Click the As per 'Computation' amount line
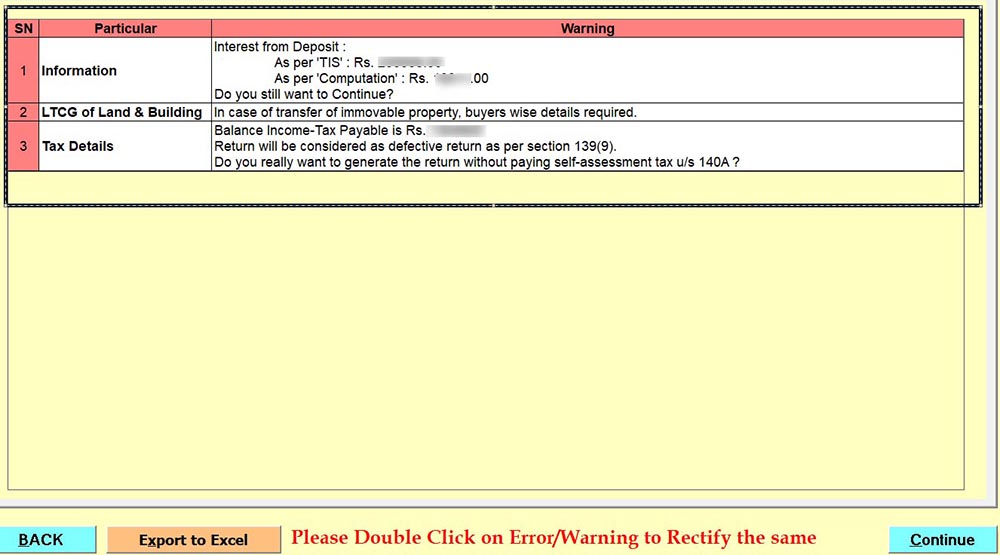The image size is (1000, 555). point(380,78)
